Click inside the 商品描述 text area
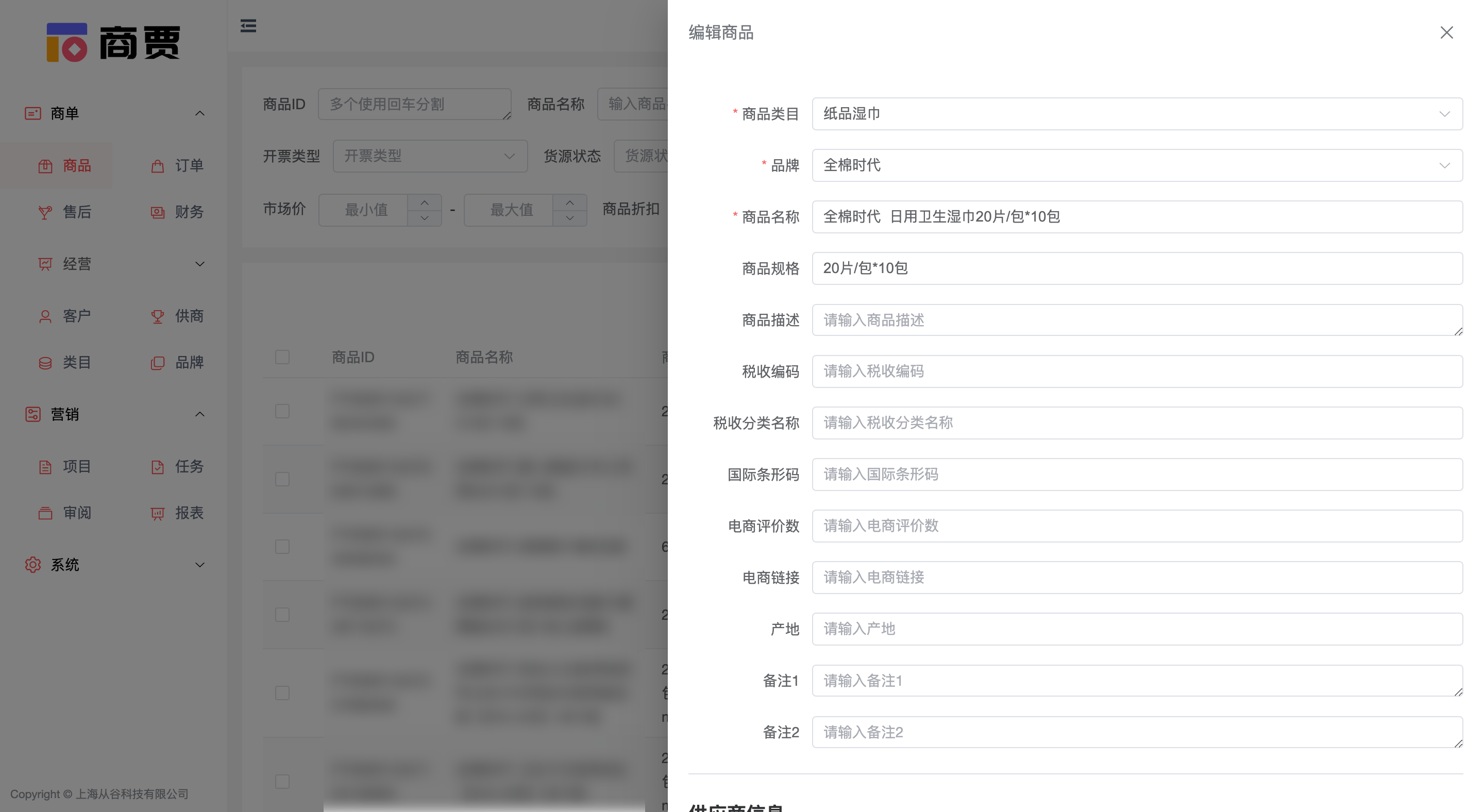This screenshot has height=812, width=1484. (1094, 320)
